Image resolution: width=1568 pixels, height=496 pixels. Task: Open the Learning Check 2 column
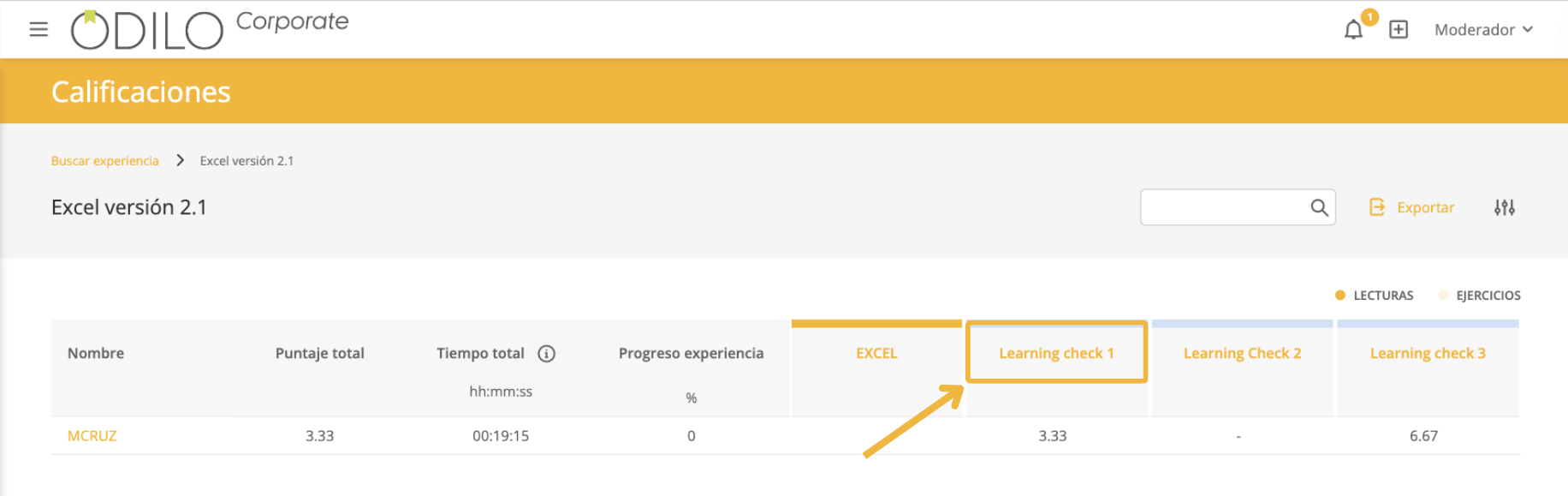pos(1242,353)
